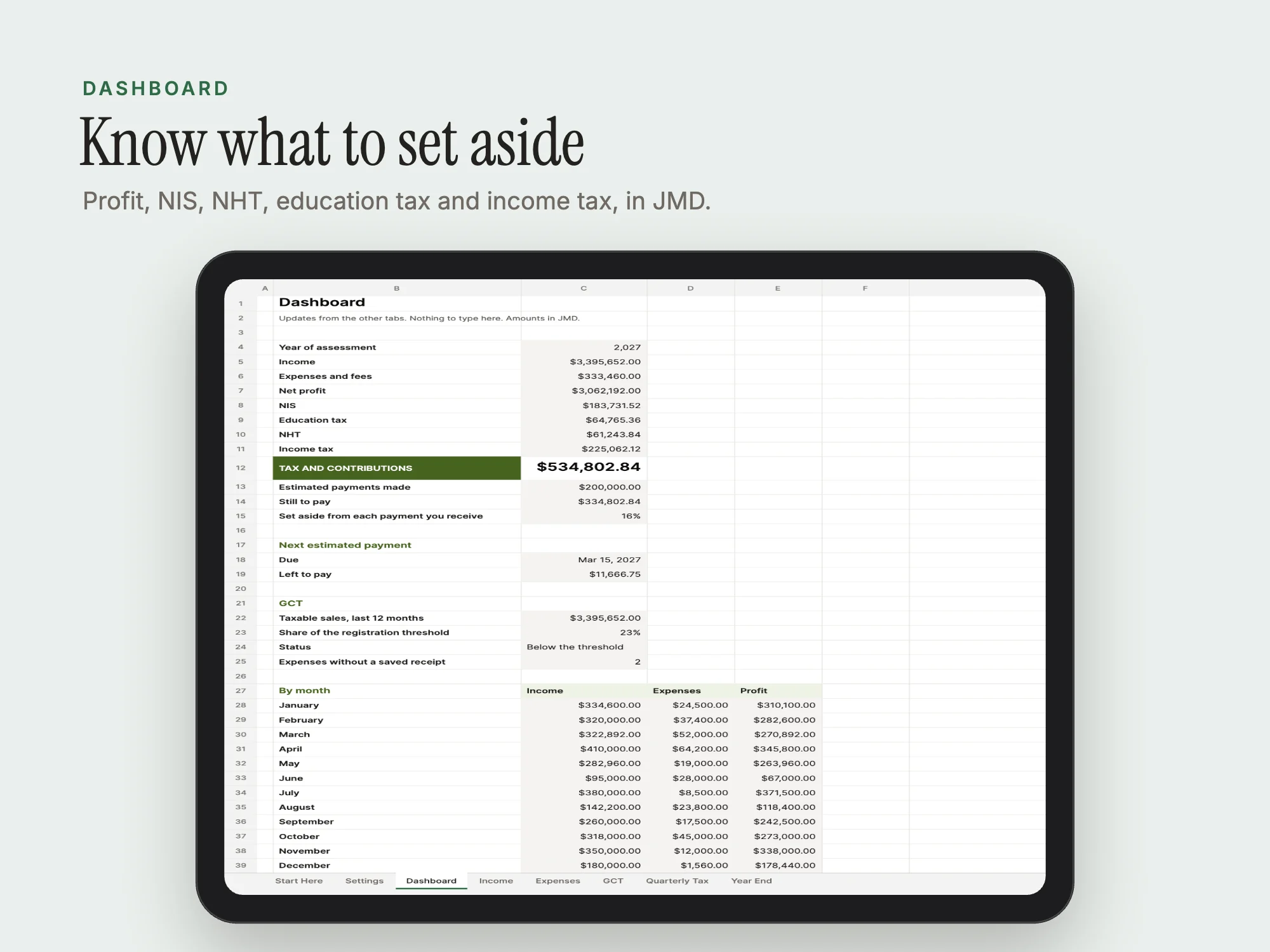Select June profit $67,000.00
Screen dimensions: 1270x952
pos(778,778)
